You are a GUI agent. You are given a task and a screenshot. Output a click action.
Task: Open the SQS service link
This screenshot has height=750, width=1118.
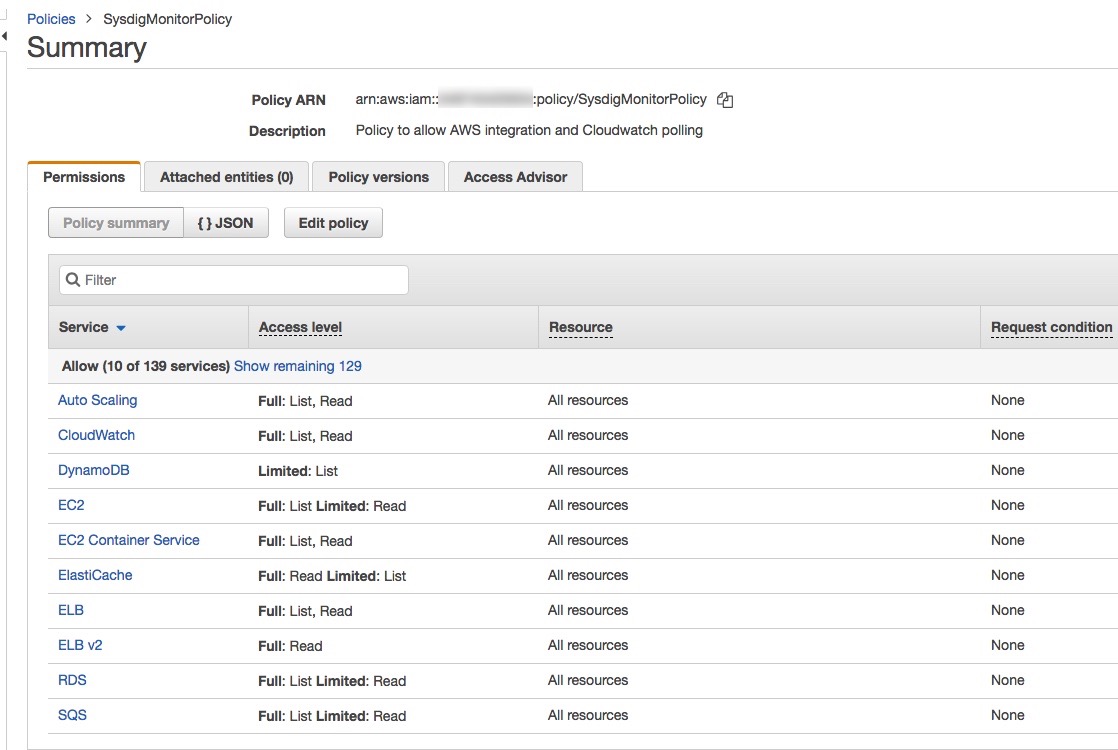tap(72, 714)
